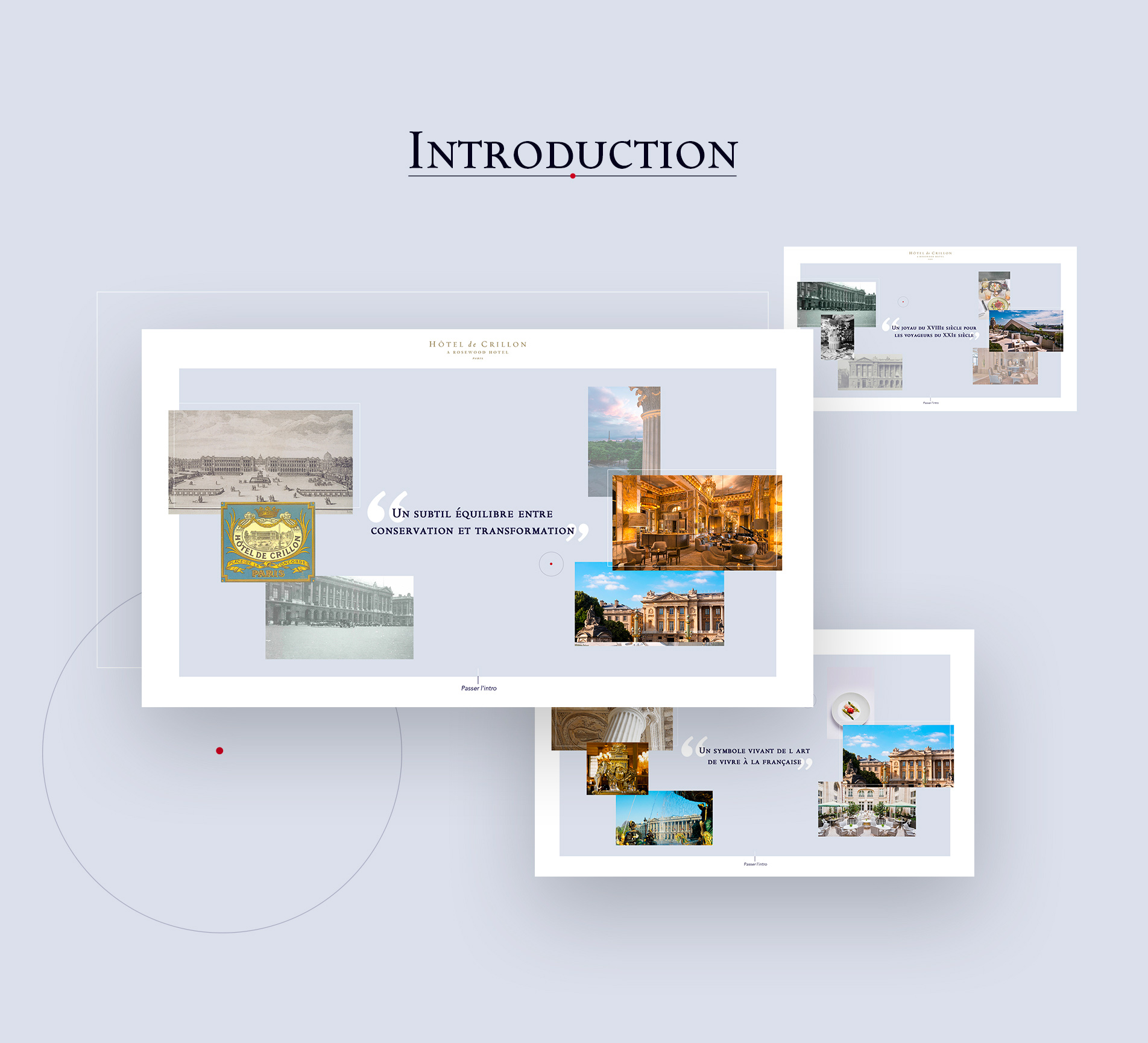Click 'Passer l'intro' in the top-right mockup
The image size is (1148, 1043).
(x=930, y=403)
